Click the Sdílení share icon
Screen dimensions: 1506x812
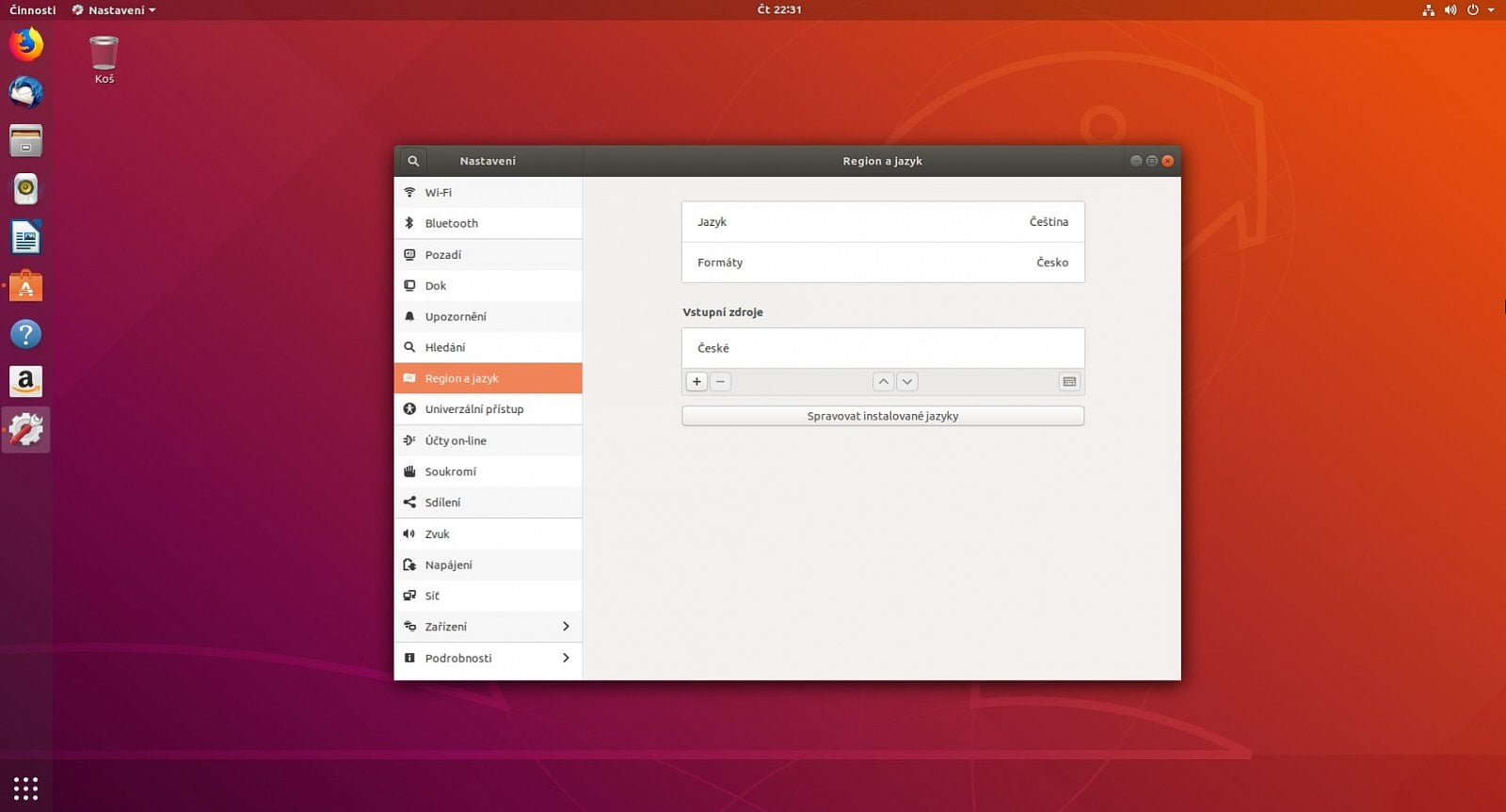point(409,502)
